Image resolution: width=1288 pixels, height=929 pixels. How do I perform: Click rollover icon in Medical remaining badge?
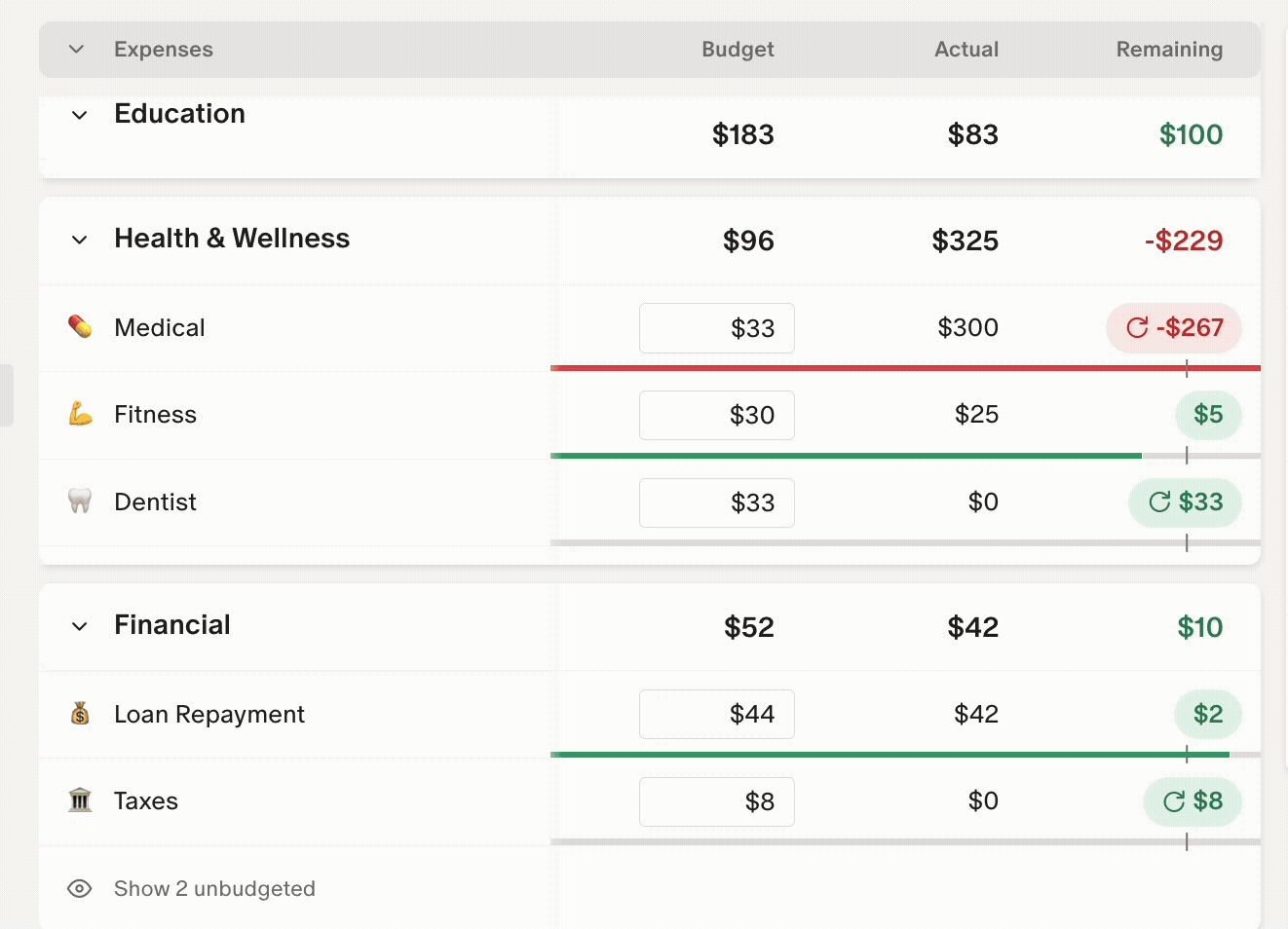1137,328
